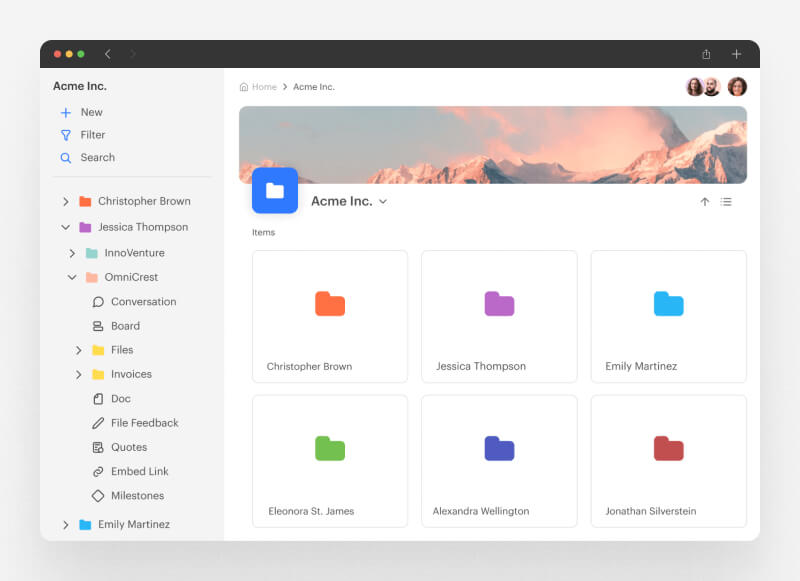Open the Acme Inc. title dropdown chevron
The image size is (800, 581).
(383, 202)
